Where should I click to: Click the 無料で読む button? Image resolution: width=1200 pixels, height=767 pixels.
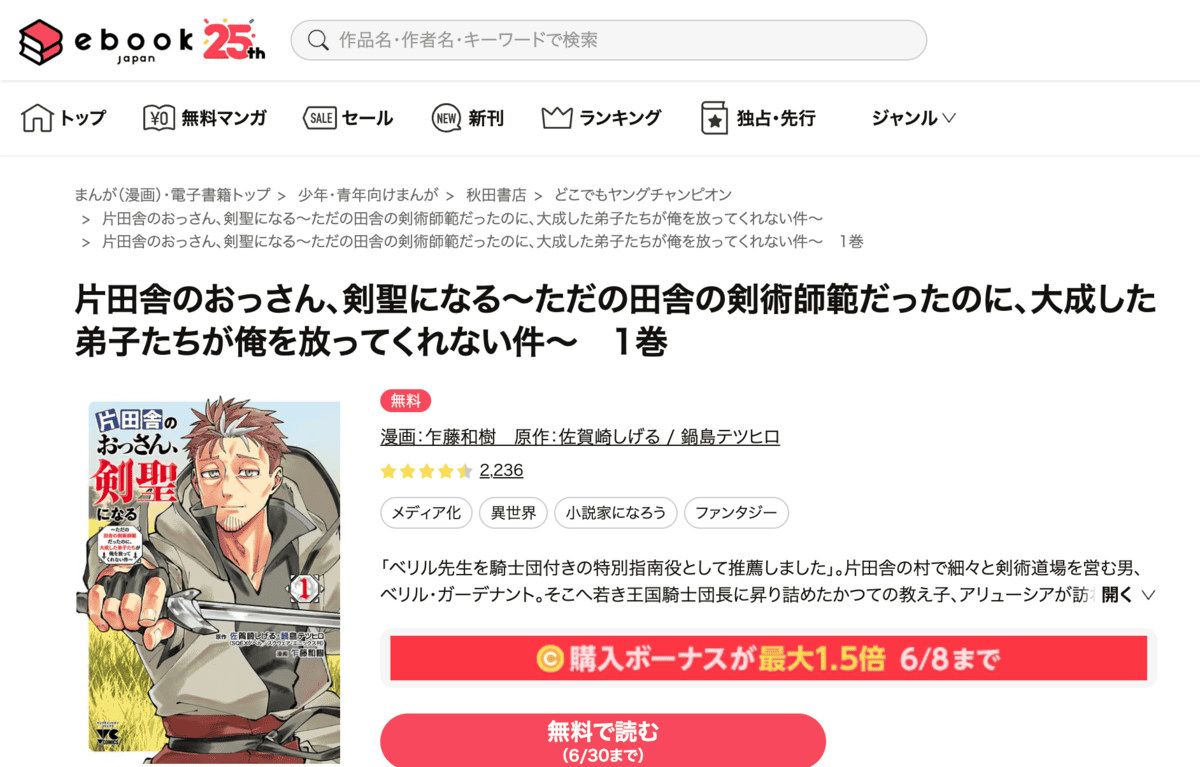click(603, 740)
